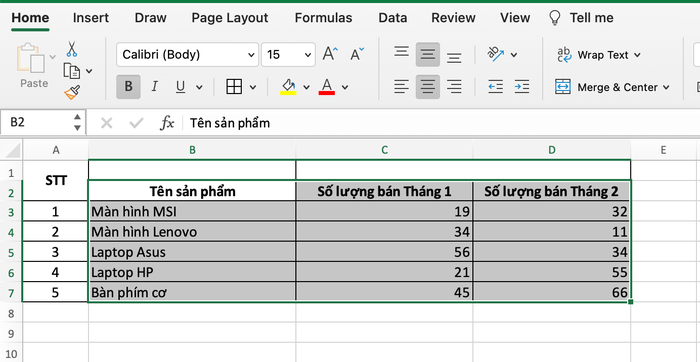Click the Cut scissors icon
700x362 pixels.
pos(71,49)
